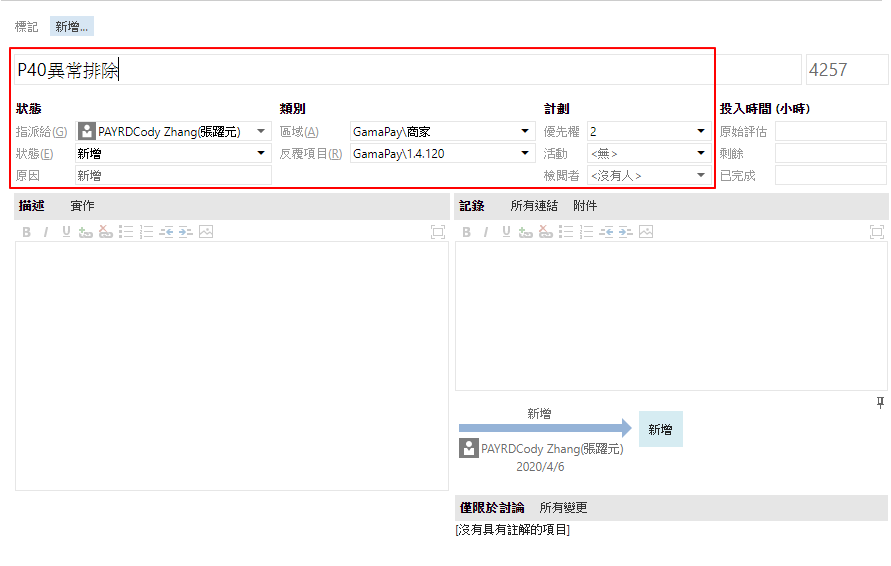Toggle bulleted list in 記錄 toolbar
The height and width of the screenshot is (566, 891).
pos(566,232)
